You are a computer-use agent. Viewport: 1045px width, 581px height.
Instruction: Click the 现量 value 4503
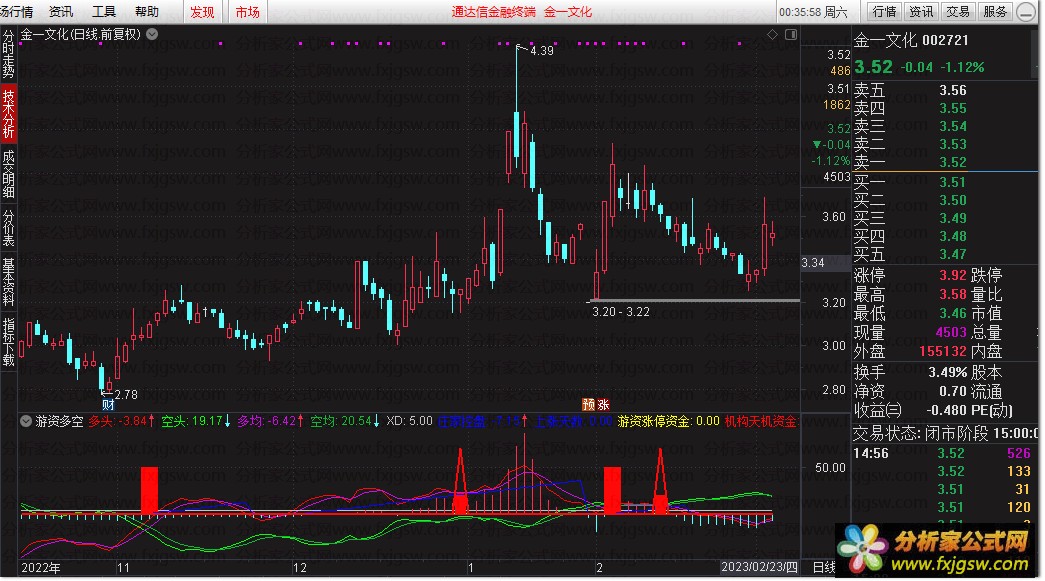tap(951, 332)
